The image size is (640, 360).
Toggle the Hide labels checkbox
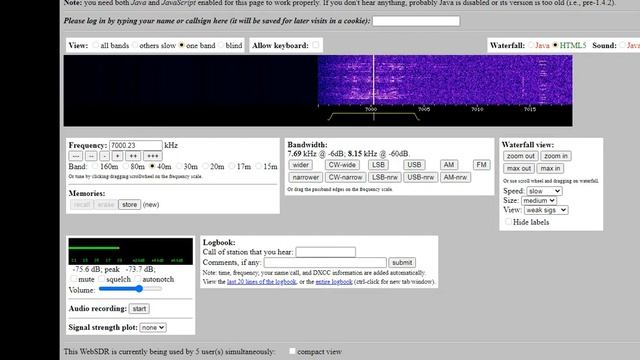click(508, 222)
